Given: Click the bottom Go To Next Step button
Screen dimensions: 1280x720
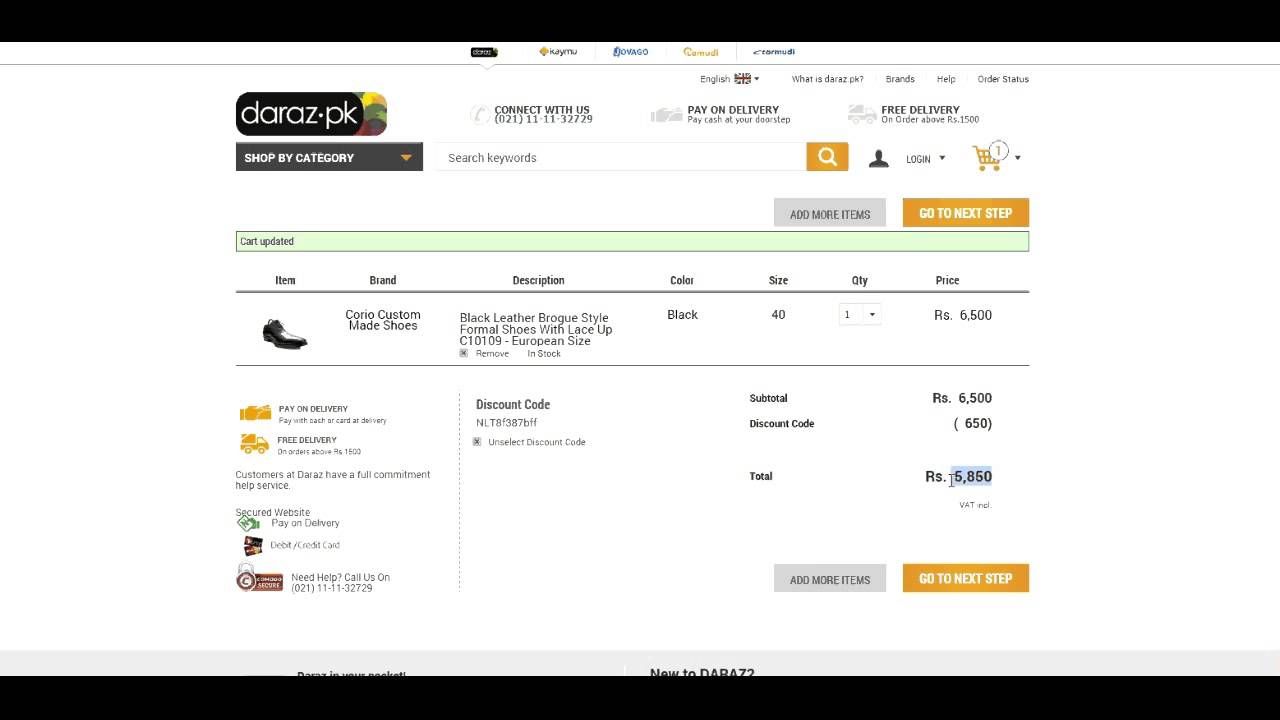Looking at the screenshot, I should pos(966,578).
